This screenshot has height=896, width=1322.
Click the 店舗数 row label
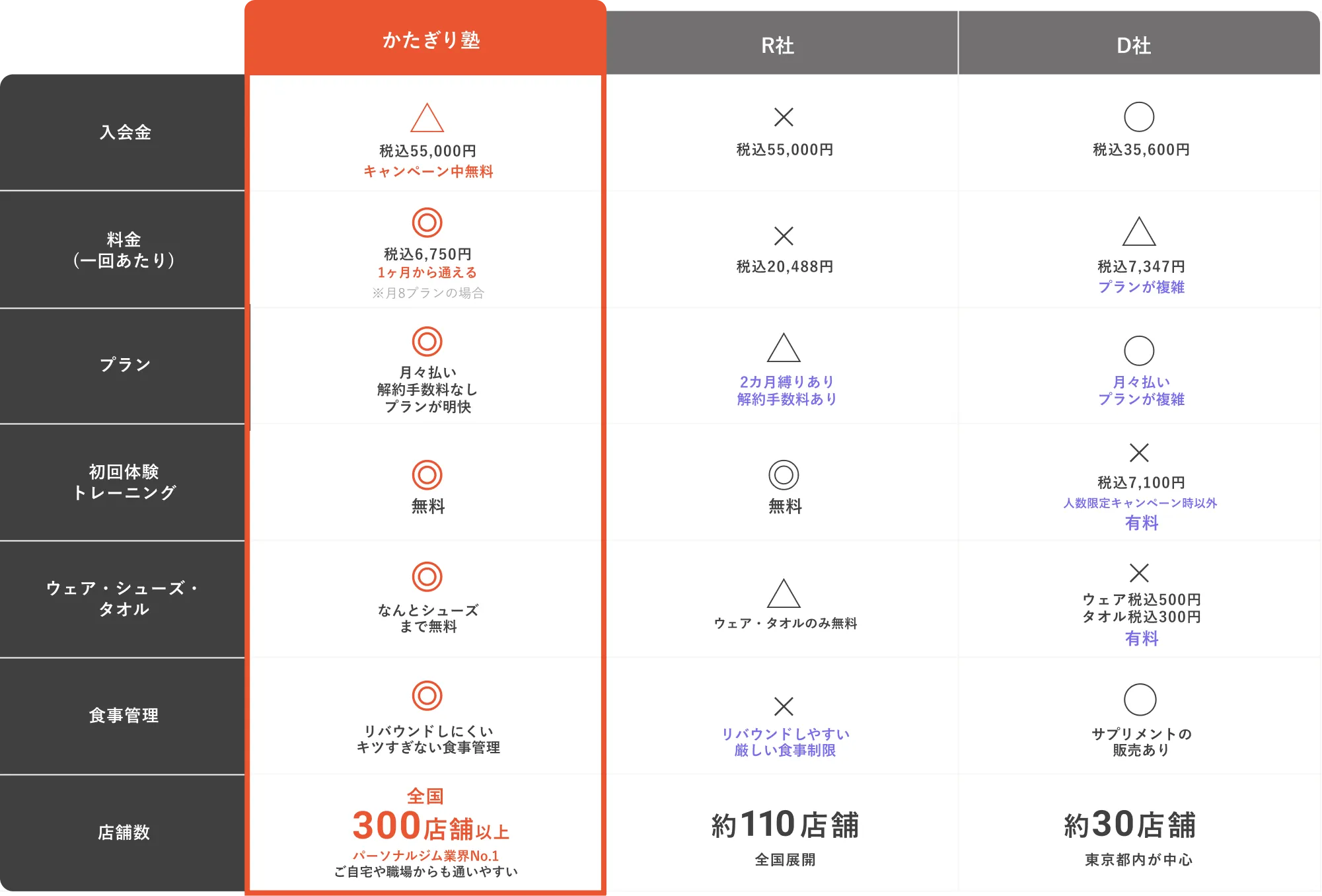click(x=123, y=833)
